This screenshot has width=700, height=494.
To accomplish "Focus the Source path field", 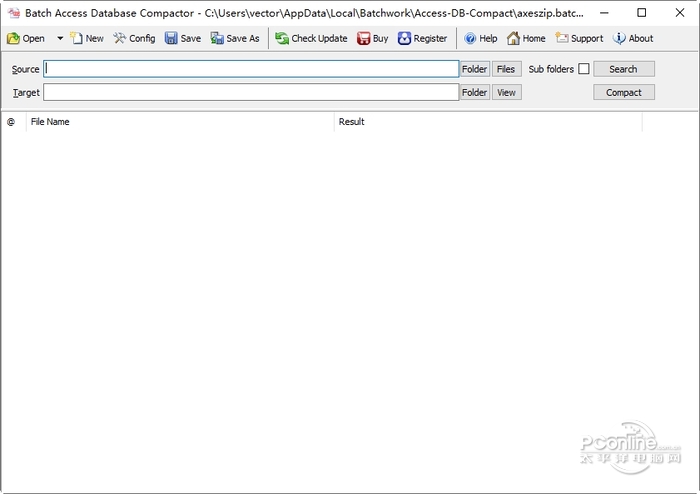I will point(251,69).
